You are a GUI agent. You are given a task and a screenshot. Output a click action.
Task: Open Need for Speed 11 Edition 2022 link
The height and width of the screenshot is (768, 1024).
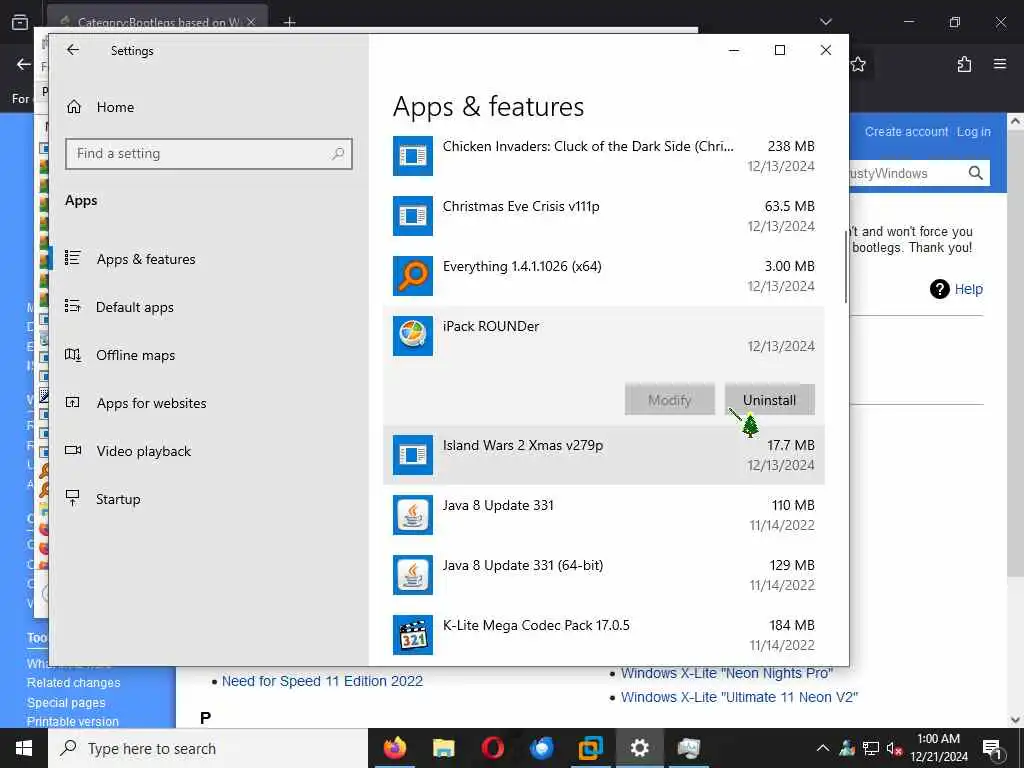click(x=322, y=681)
